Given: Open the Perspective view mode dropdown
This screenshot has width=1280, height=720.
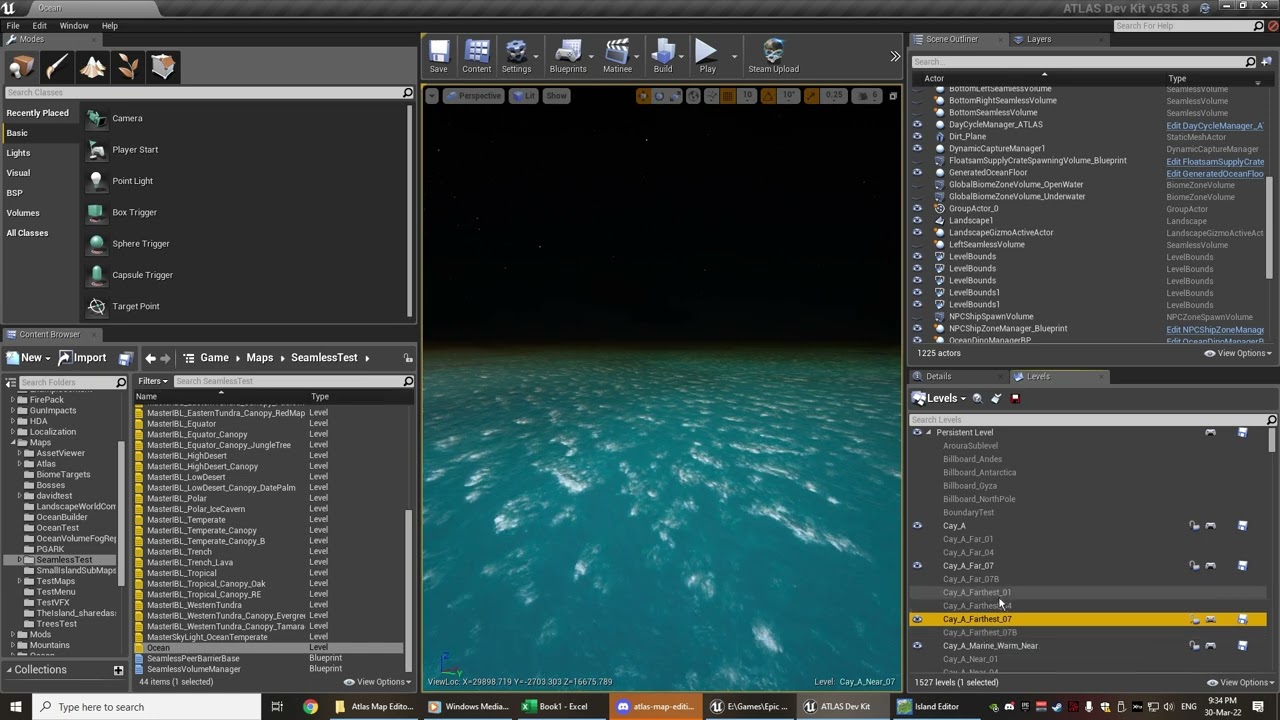Looking at the screenshot, I should (x=473, y=96).
